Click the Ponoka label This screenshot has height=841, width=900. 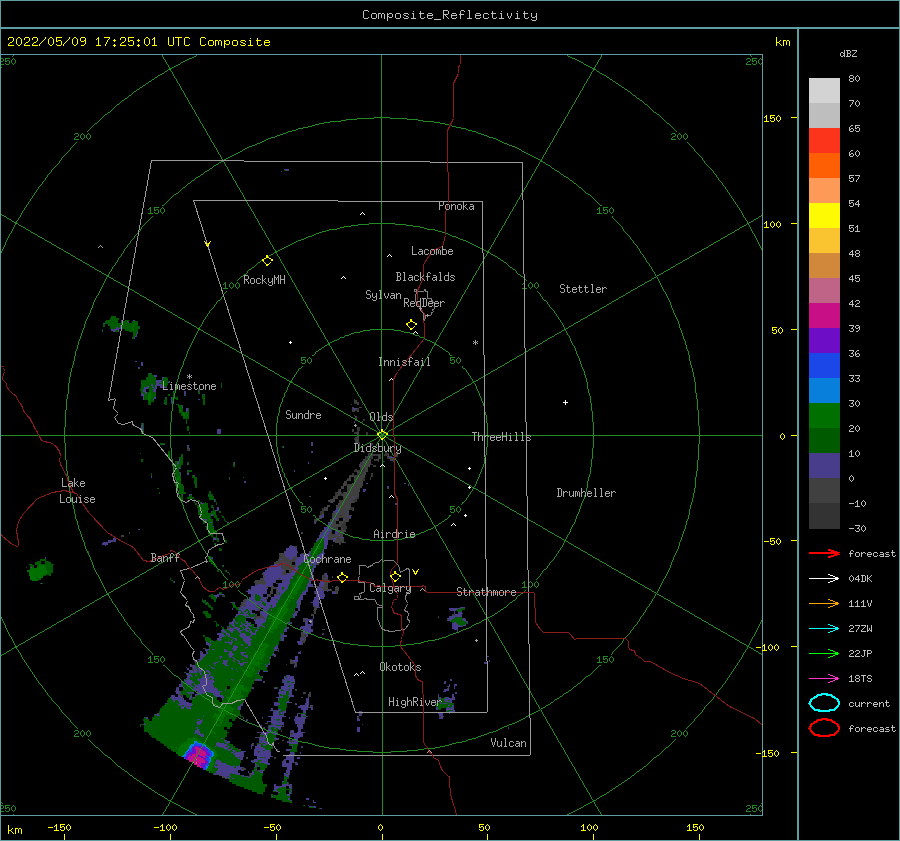(456, 206)
